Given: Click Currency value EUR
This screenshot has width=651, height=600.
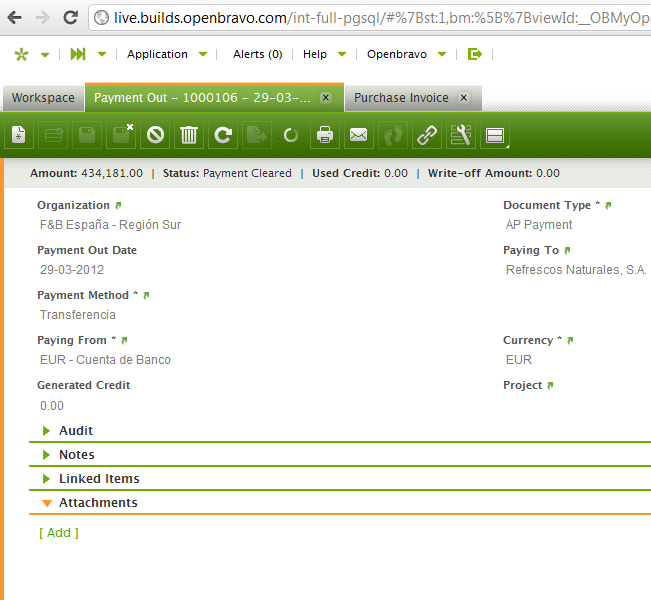Looking at the screenshot, I should (x=519, y=360).
